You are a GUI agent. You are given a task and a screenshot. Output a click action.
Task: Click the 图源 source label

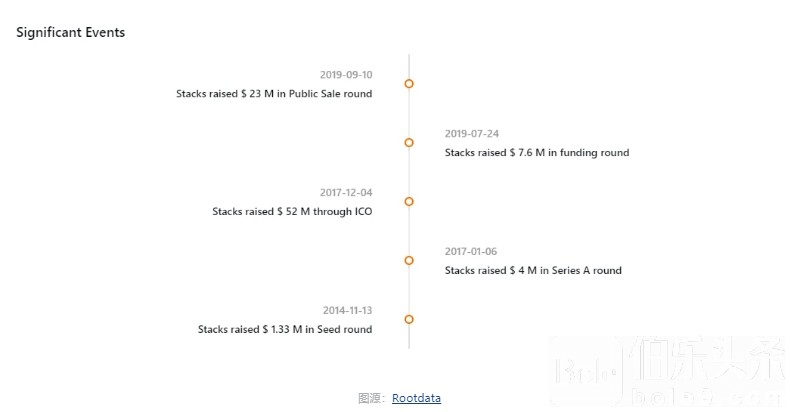click(370, 398)
